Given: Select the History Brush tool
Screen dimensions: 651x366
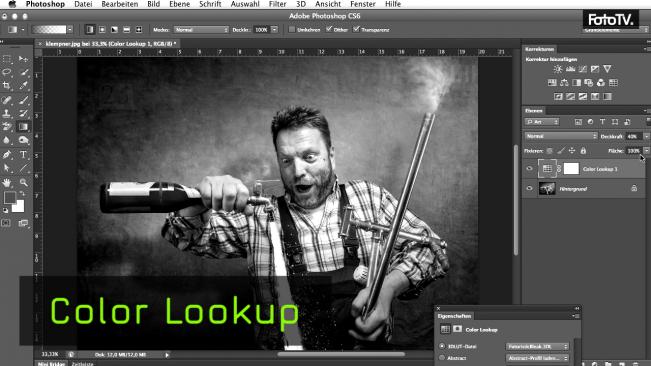Looking at the screenshot, I should click(23, 113).
